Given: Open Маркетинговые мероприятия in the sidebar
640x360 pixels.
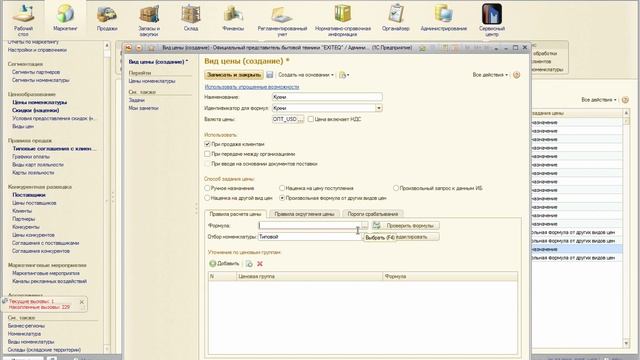Looking at the screenshot, I should (x=46, y=273).
